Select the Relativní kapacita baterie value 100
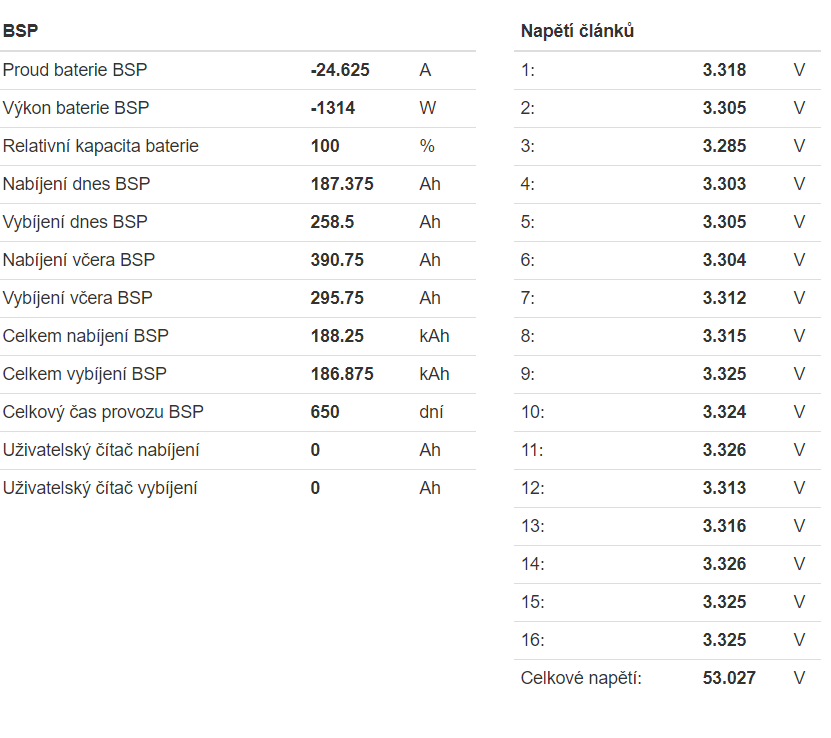 [325, 146]
